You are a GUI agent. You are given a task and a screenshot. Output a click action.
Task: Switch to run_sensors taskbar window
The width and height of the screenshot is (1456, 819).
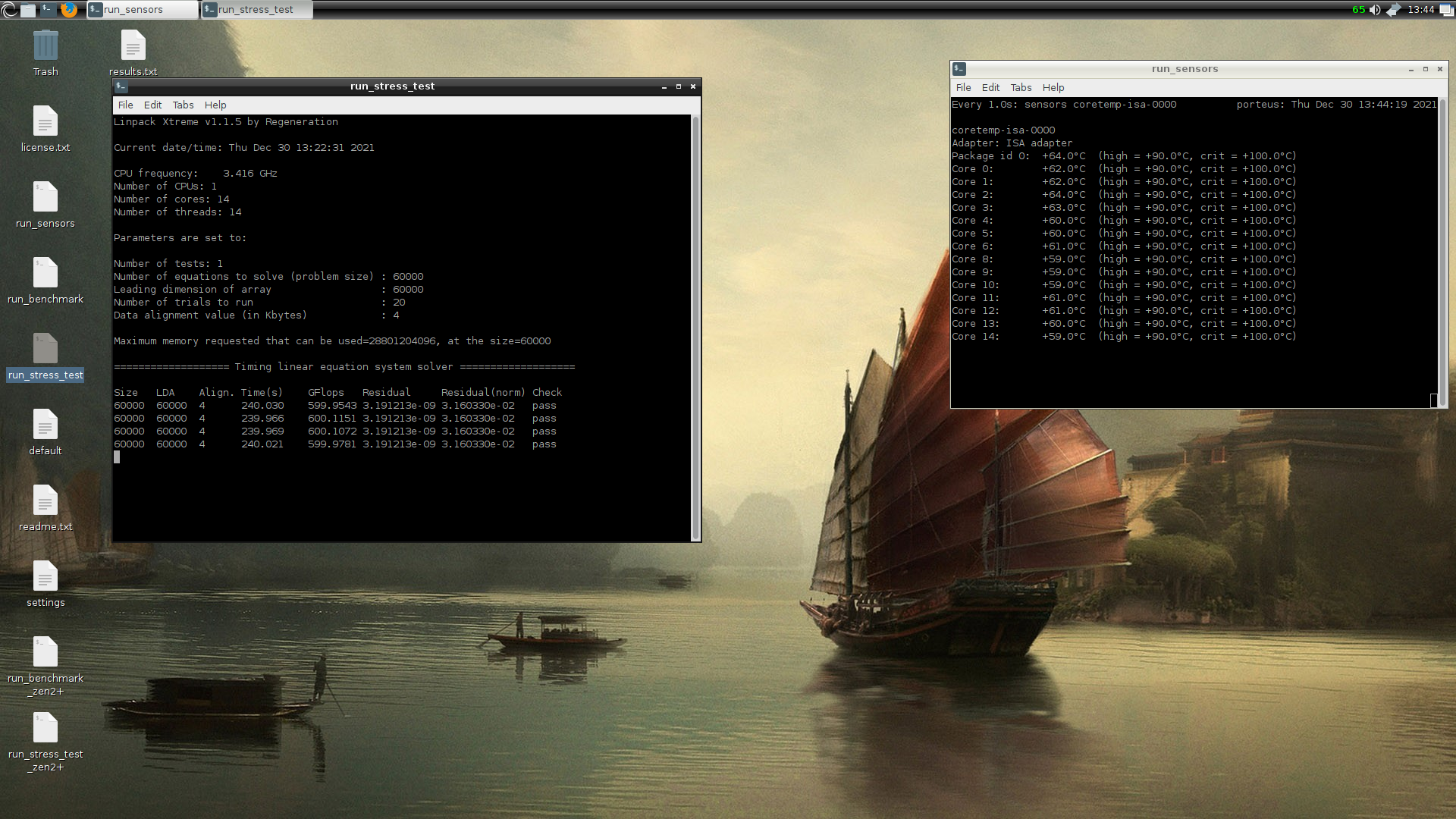pos(142,10)
